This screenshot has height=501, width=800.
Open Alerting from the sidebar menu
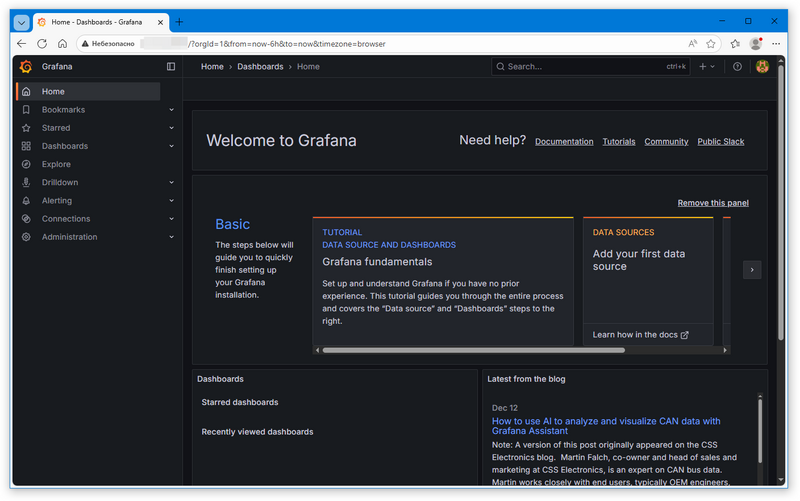click(x=57, y=201)
